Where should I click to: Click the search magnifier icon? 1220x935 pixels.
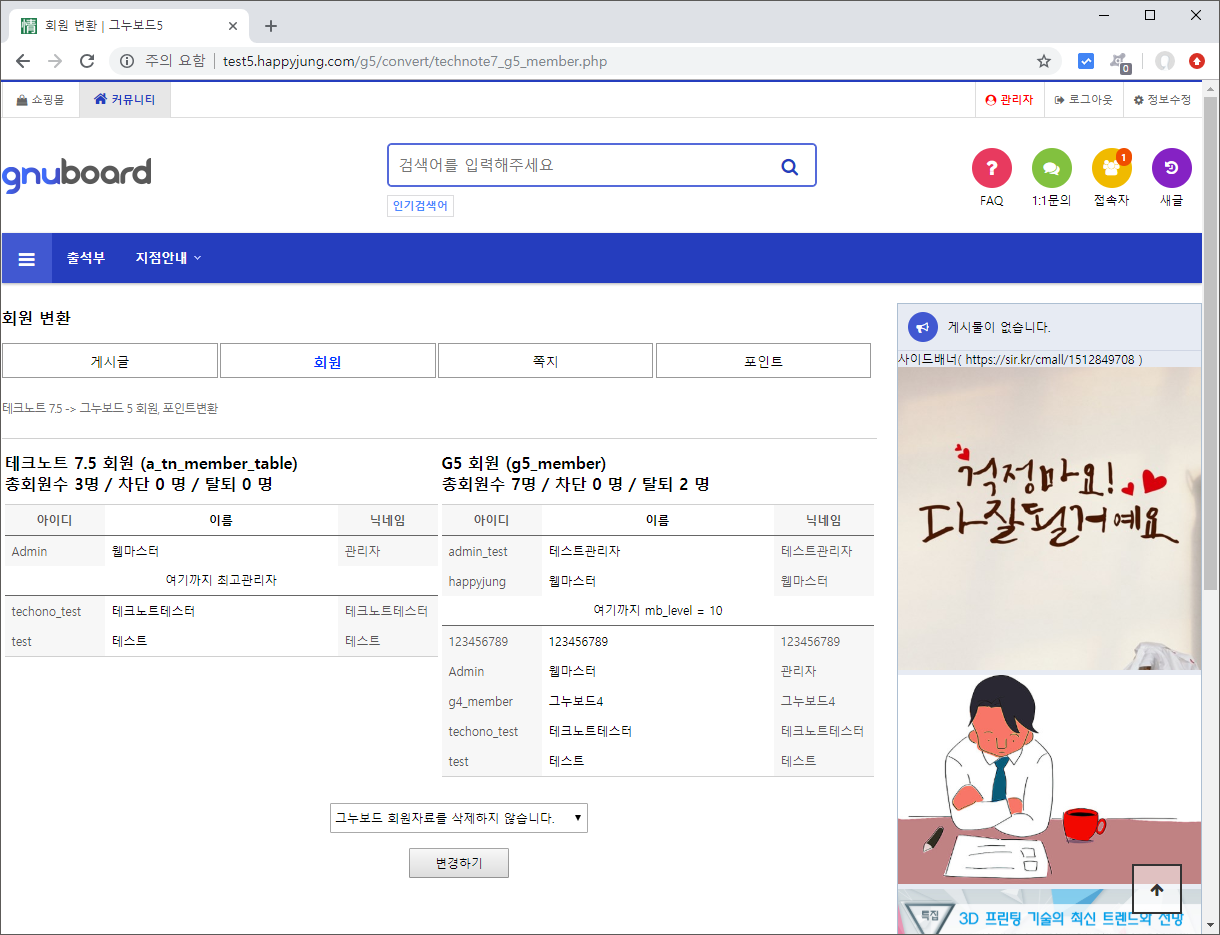[789, 166]
